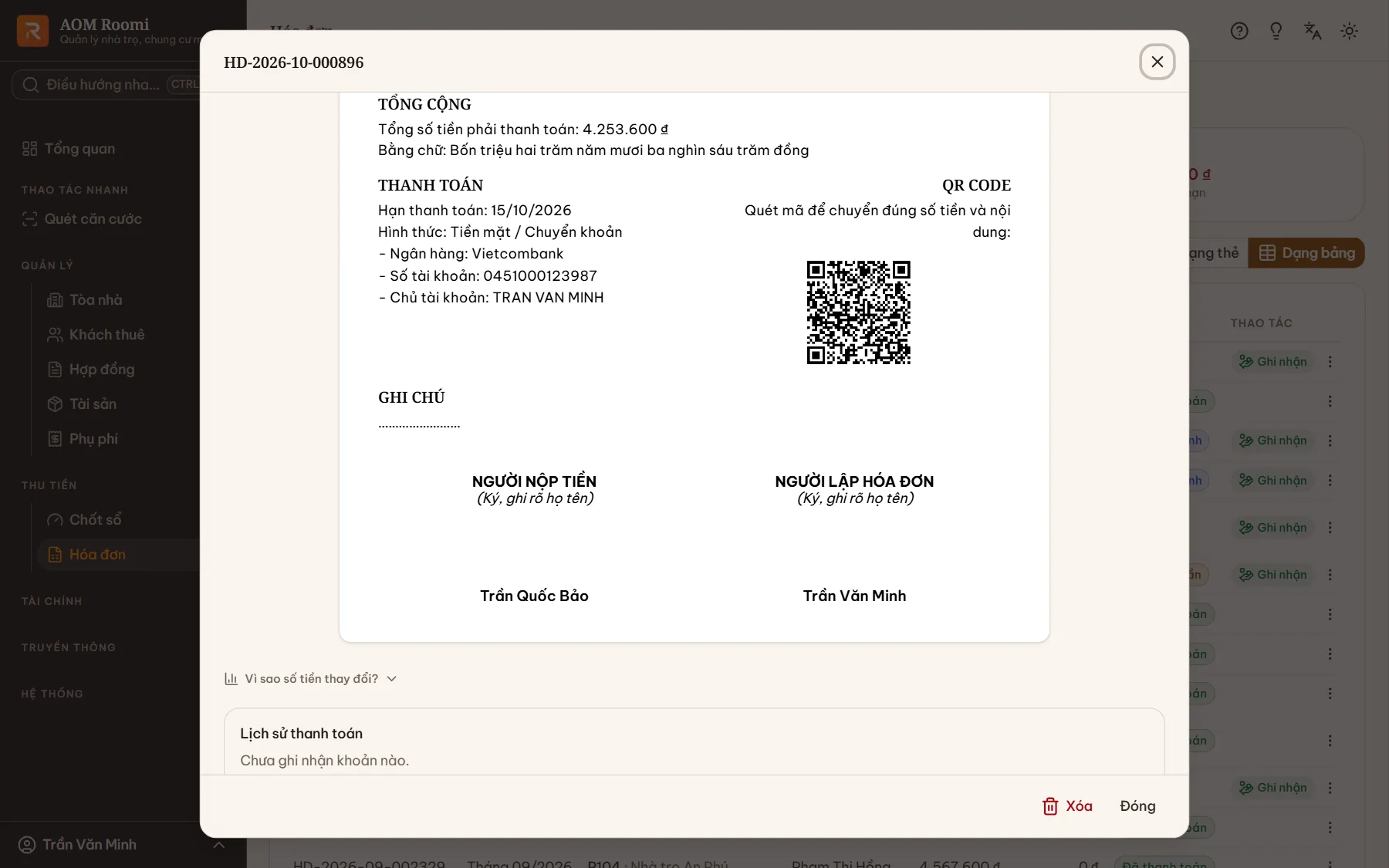
Task: Click the AOM Roomi logo icon
Action: pos(32,31)
